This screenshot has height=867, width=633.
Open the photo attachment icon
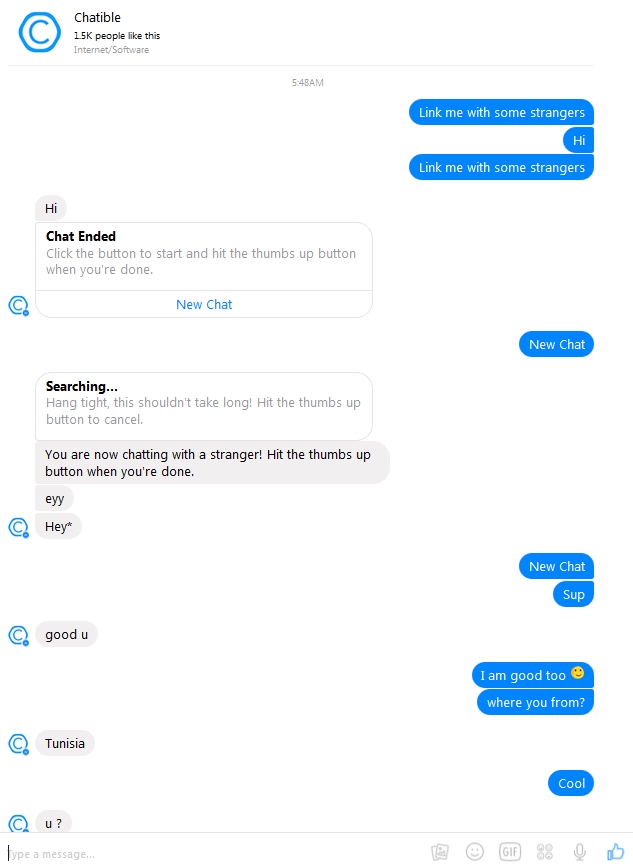tap(440, 852)
